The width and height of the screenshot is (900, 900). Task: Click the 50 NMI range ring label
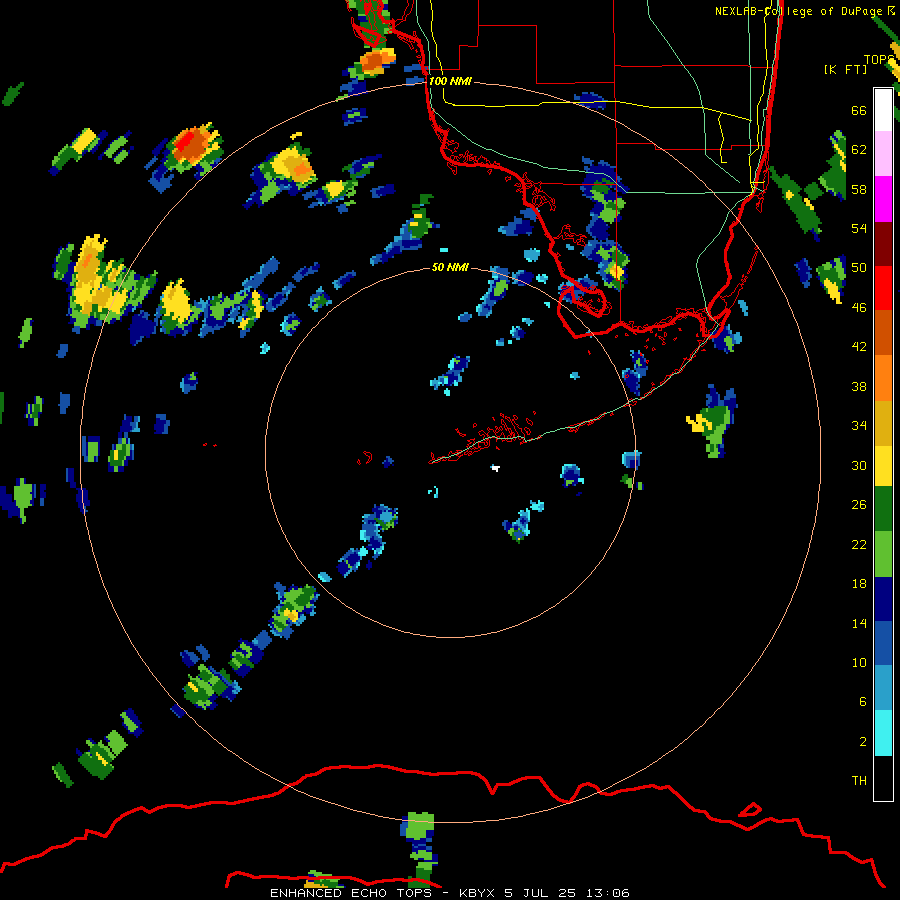pos(450,267)
